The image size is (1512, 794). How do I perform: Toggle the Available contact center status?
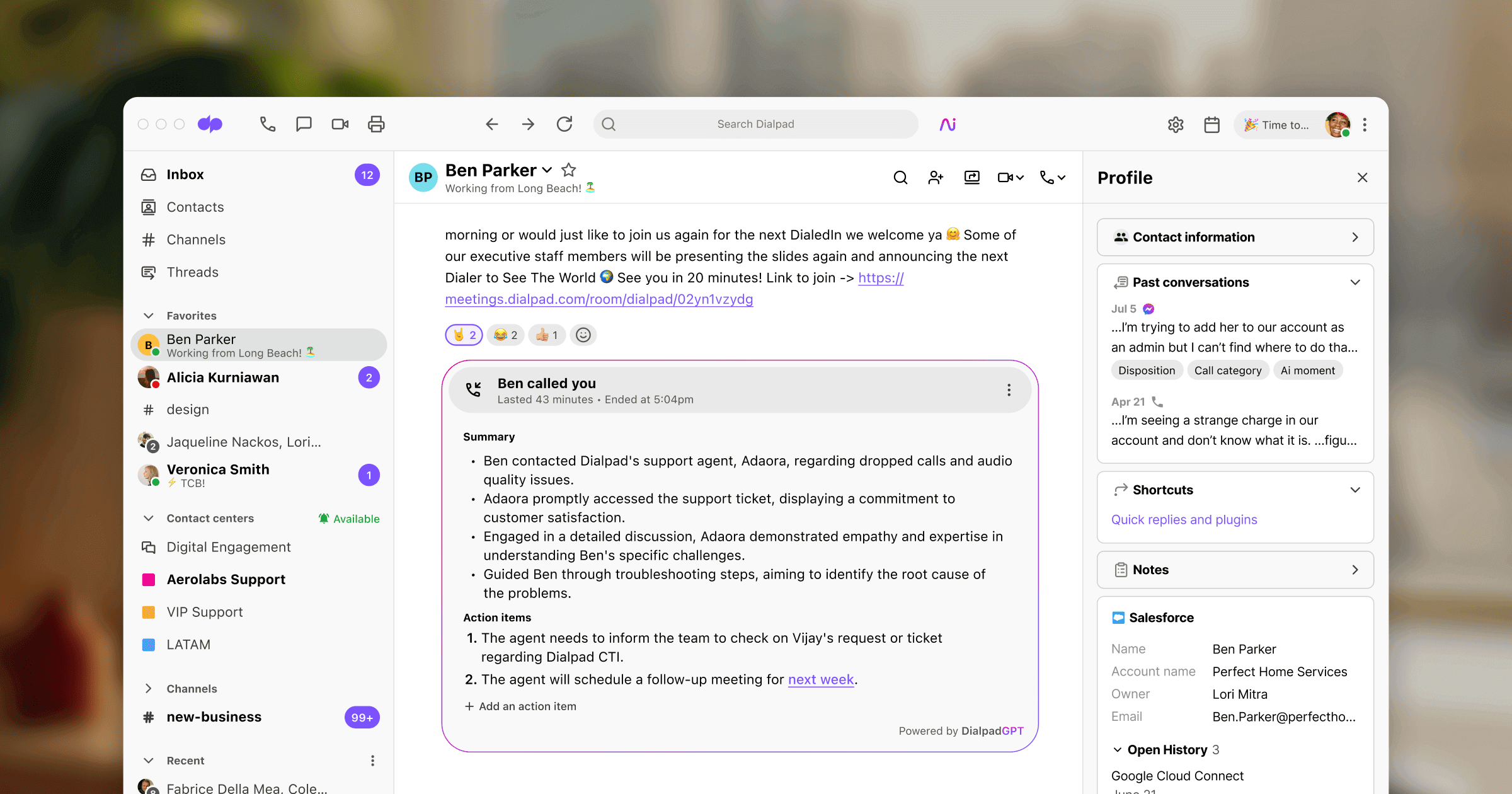point(349,519)
